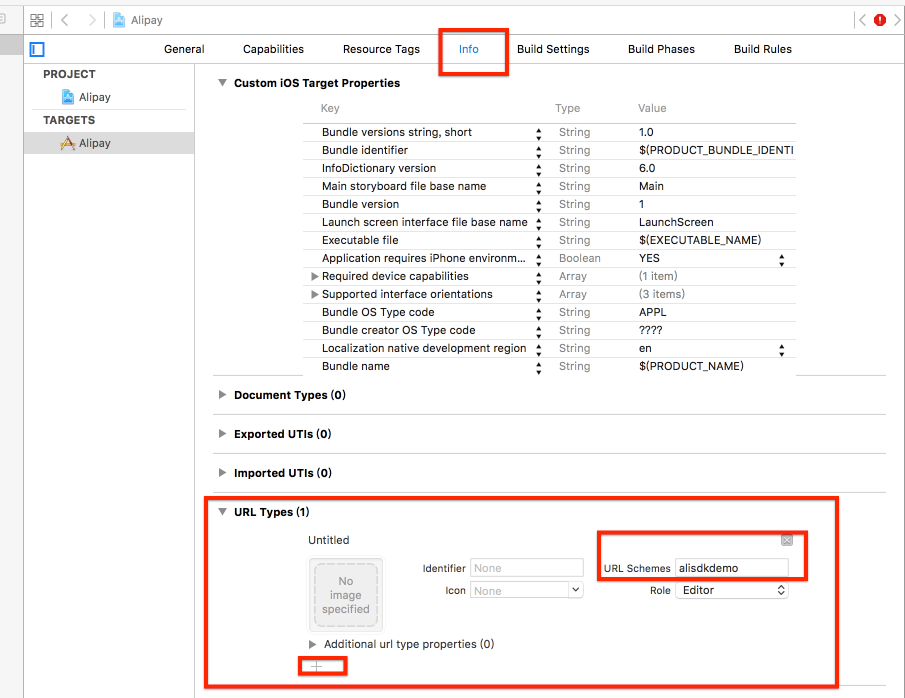Go forward with the right navigation arrow
The width and height of the screenshot is (905, 698).
pos(92,20)
